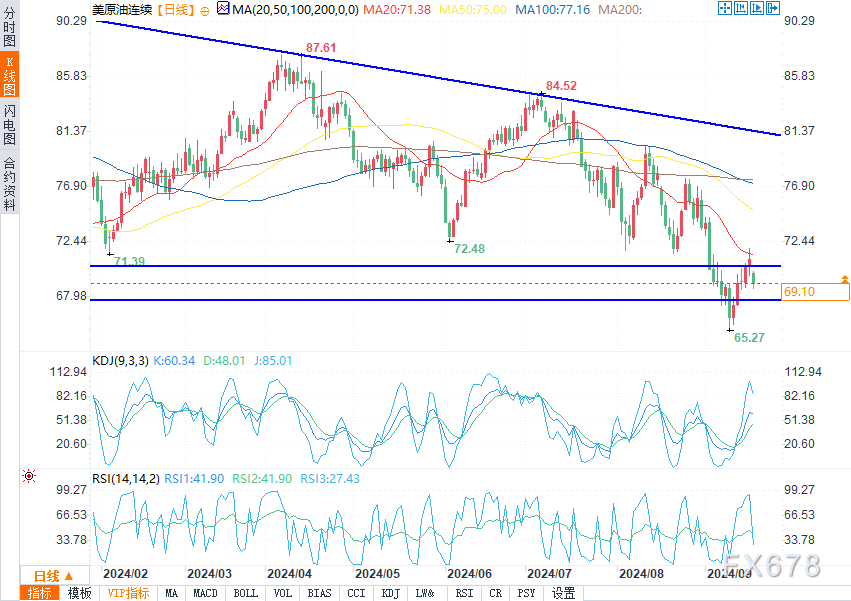Open 合约资料 contract info tab
Viewport: 851px width, 601px height.
(9, 183)
